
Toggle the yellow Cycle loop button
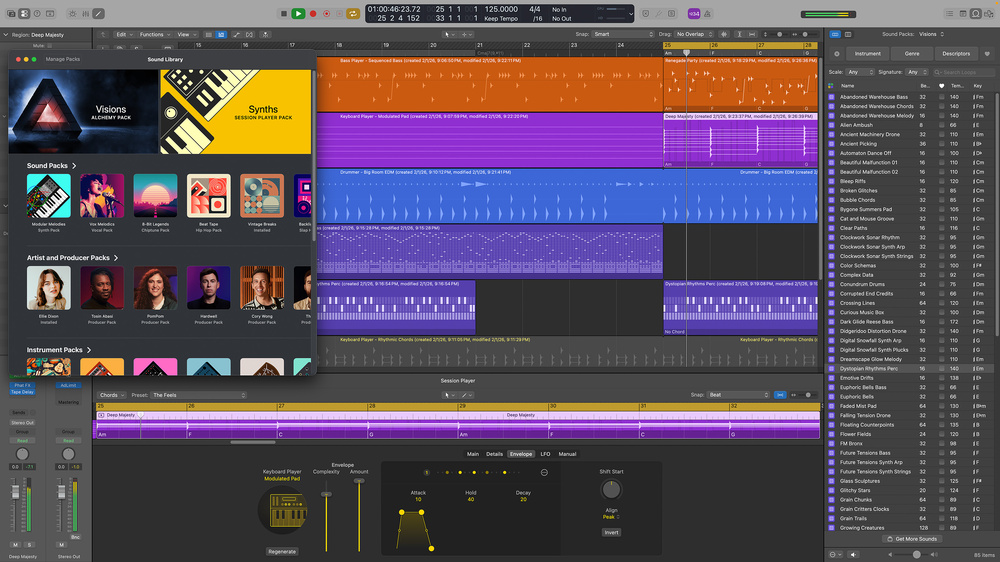353,13
